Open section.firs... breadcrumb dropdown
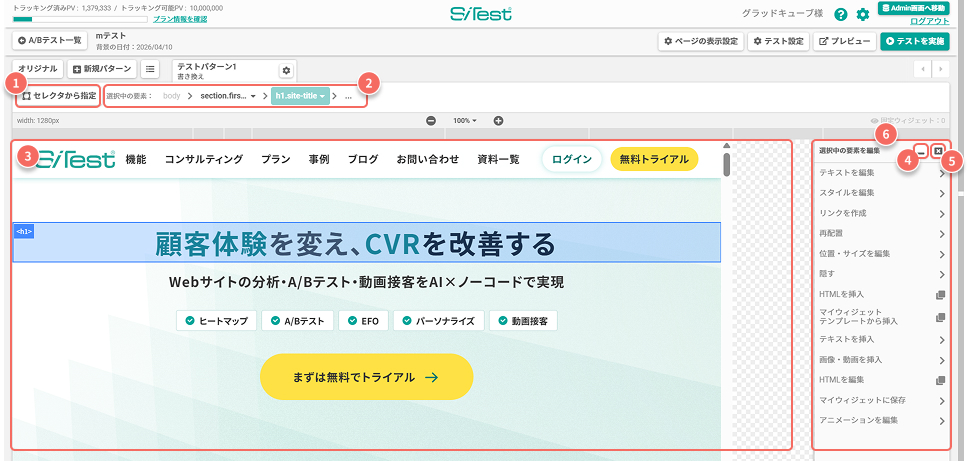 [x=228, y=96]
